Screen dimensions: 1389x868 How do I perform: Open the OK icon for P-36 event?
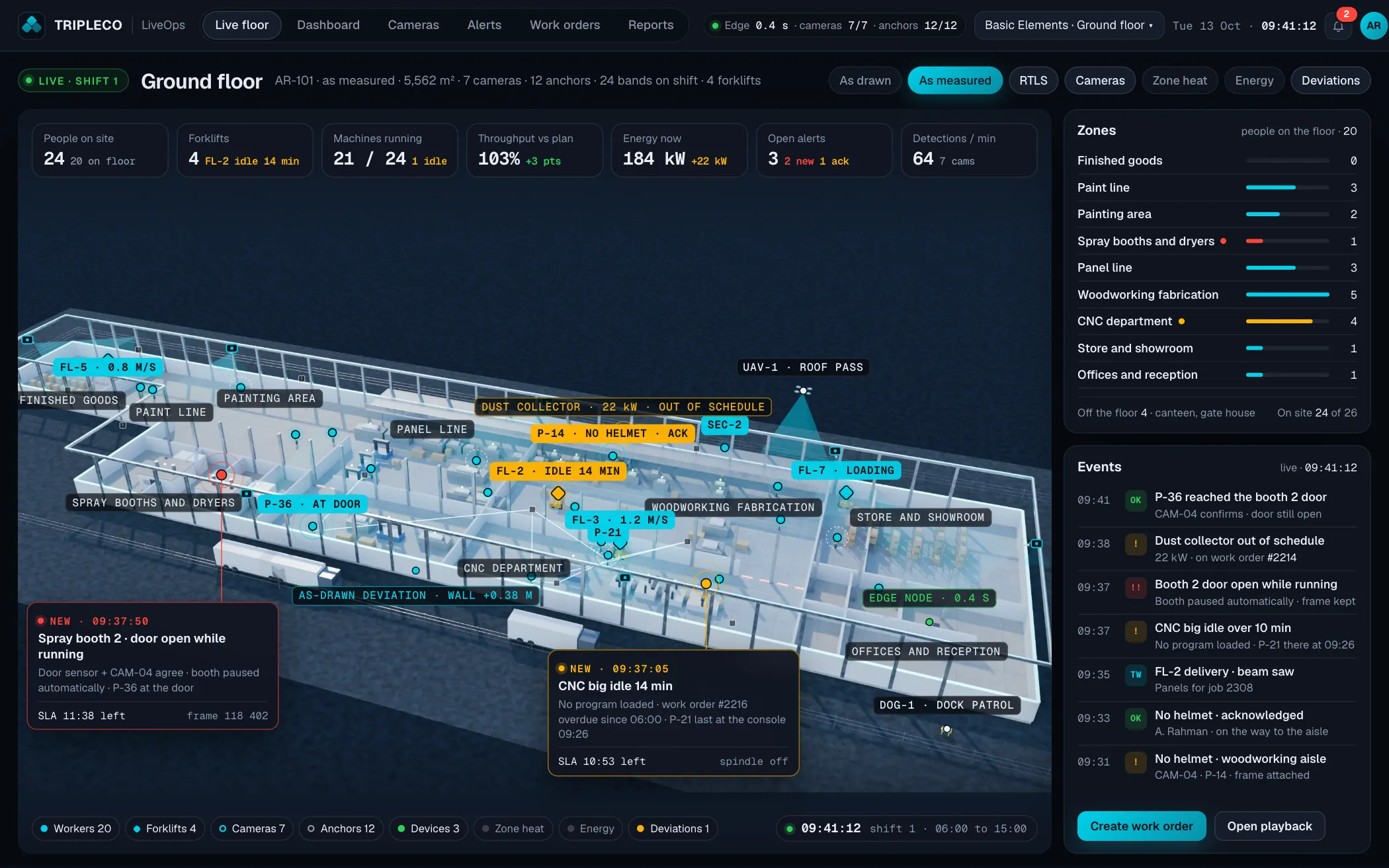click(x=1135, y=500)
